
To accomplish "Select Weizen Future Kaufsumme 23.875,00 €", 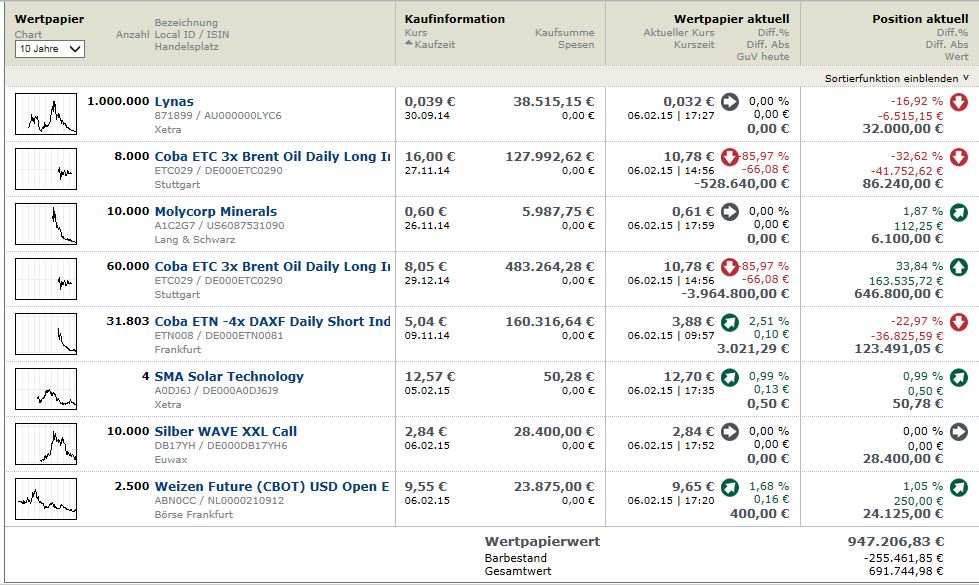I will [554, 486].
